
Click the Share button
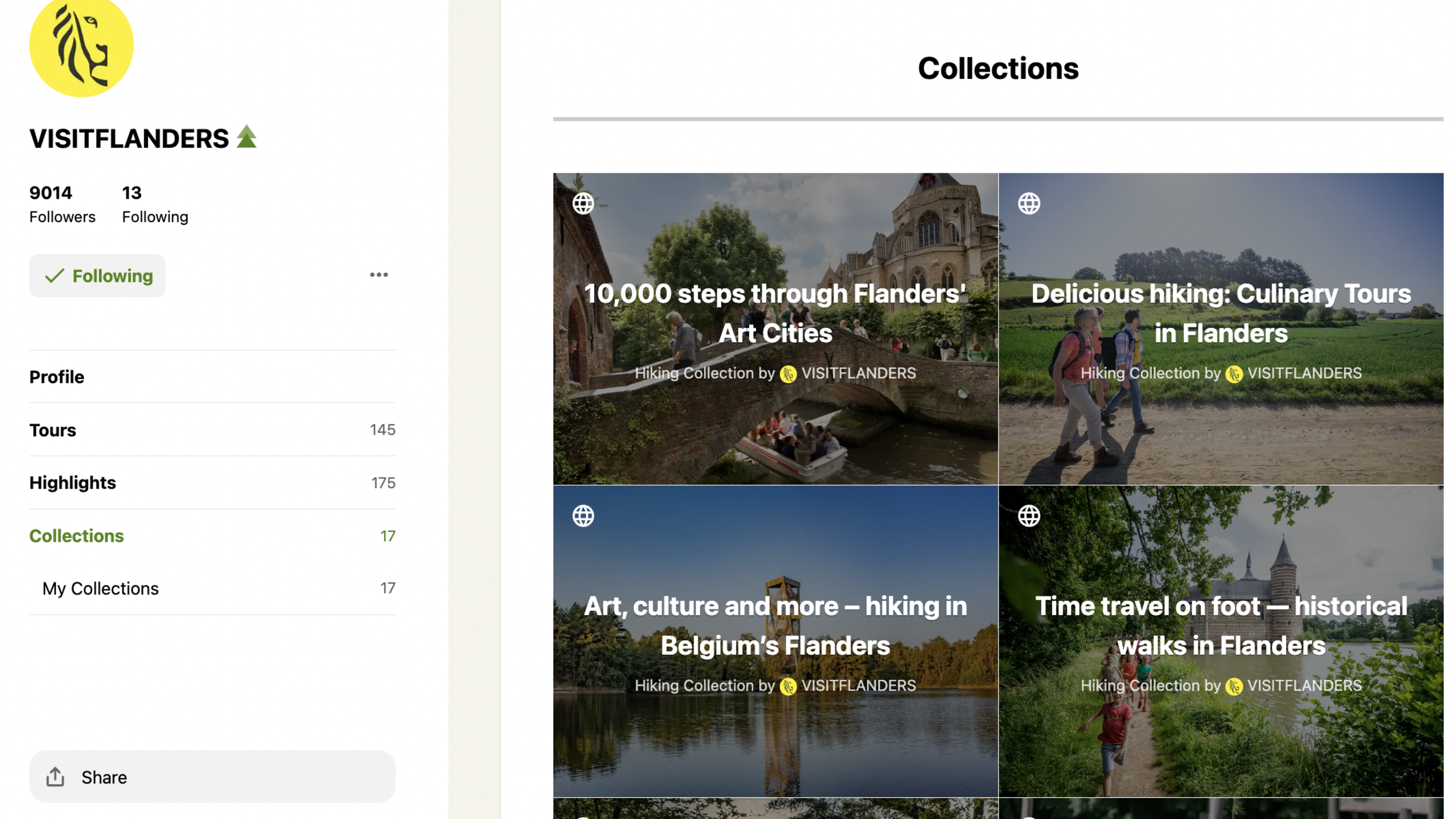point(212,777)
